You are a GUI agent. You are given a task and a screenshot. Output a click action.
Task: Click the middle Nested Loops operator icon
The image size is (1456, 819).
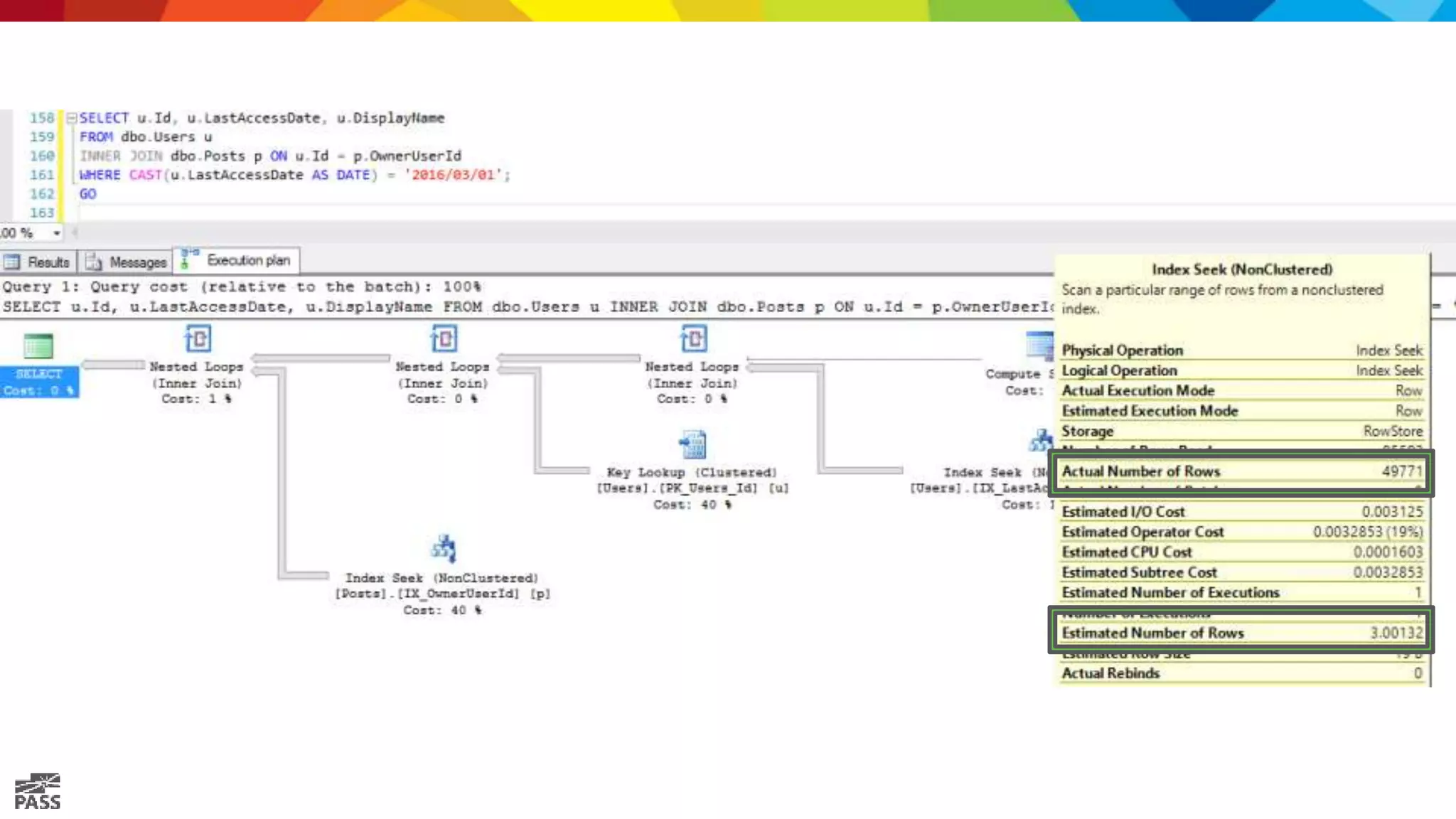click(444, 339)
